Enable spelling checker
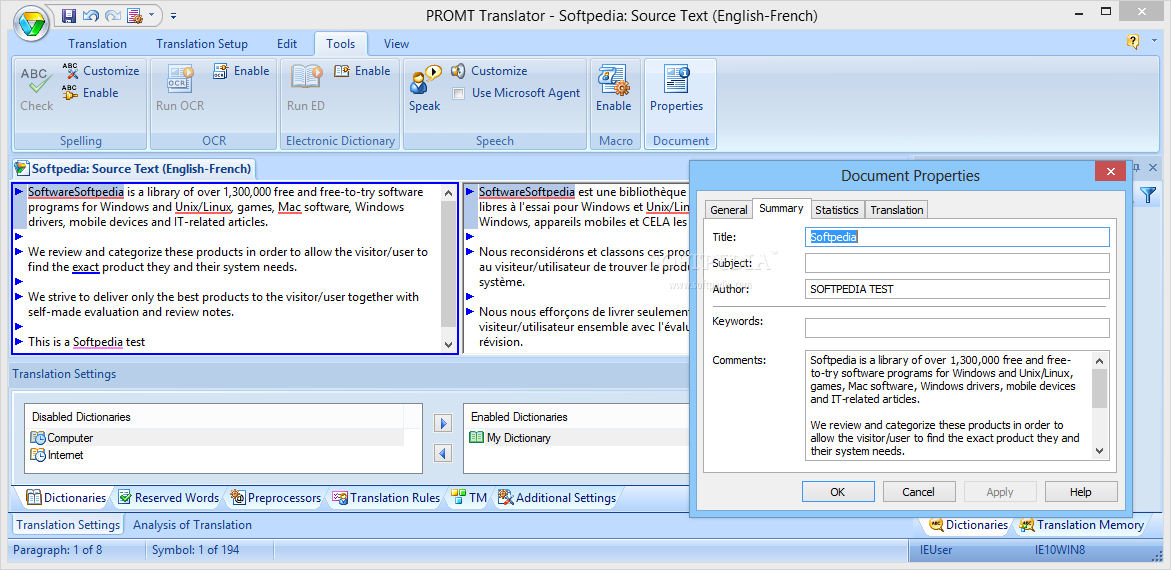The width and height of the screenshot is (1171, 570). pyautogui.click(x=90, y=93)
